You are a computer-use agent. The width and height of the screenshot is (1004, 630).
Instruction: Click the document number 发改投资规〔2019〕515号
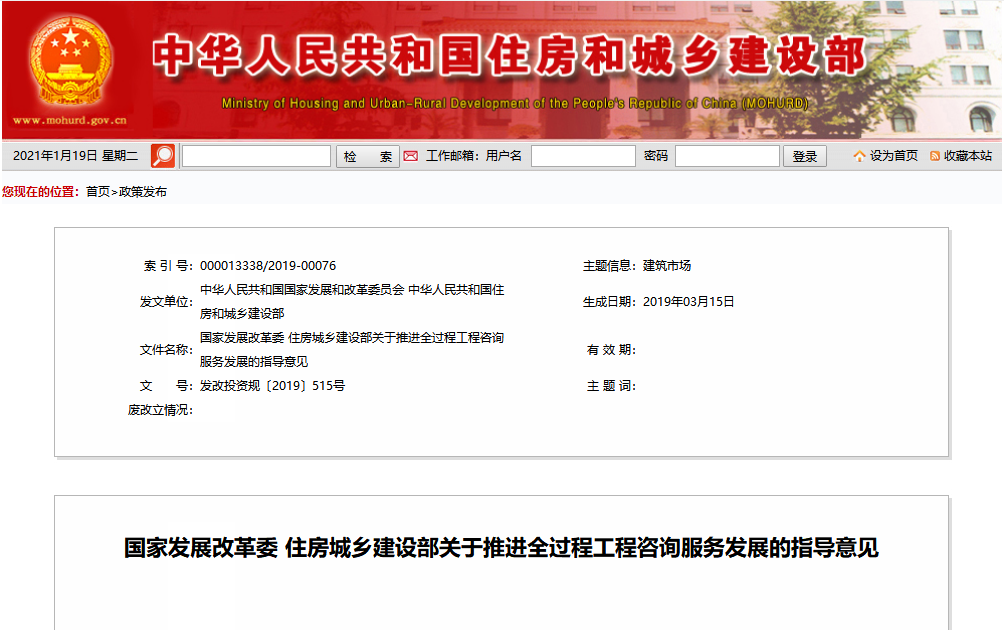pyautogui.click(x=272, y=386)
